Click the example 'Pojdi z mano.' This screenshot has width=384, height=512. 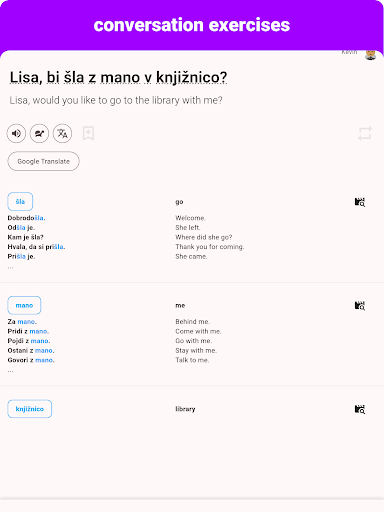[x=29, y=341]
